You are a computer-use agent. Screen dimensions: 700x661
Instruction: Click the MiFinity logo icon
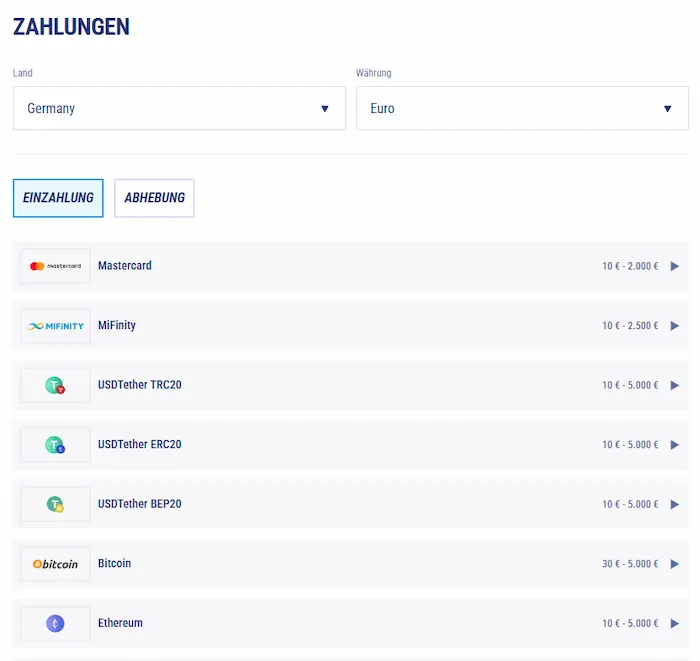click(x=55, y=326)
